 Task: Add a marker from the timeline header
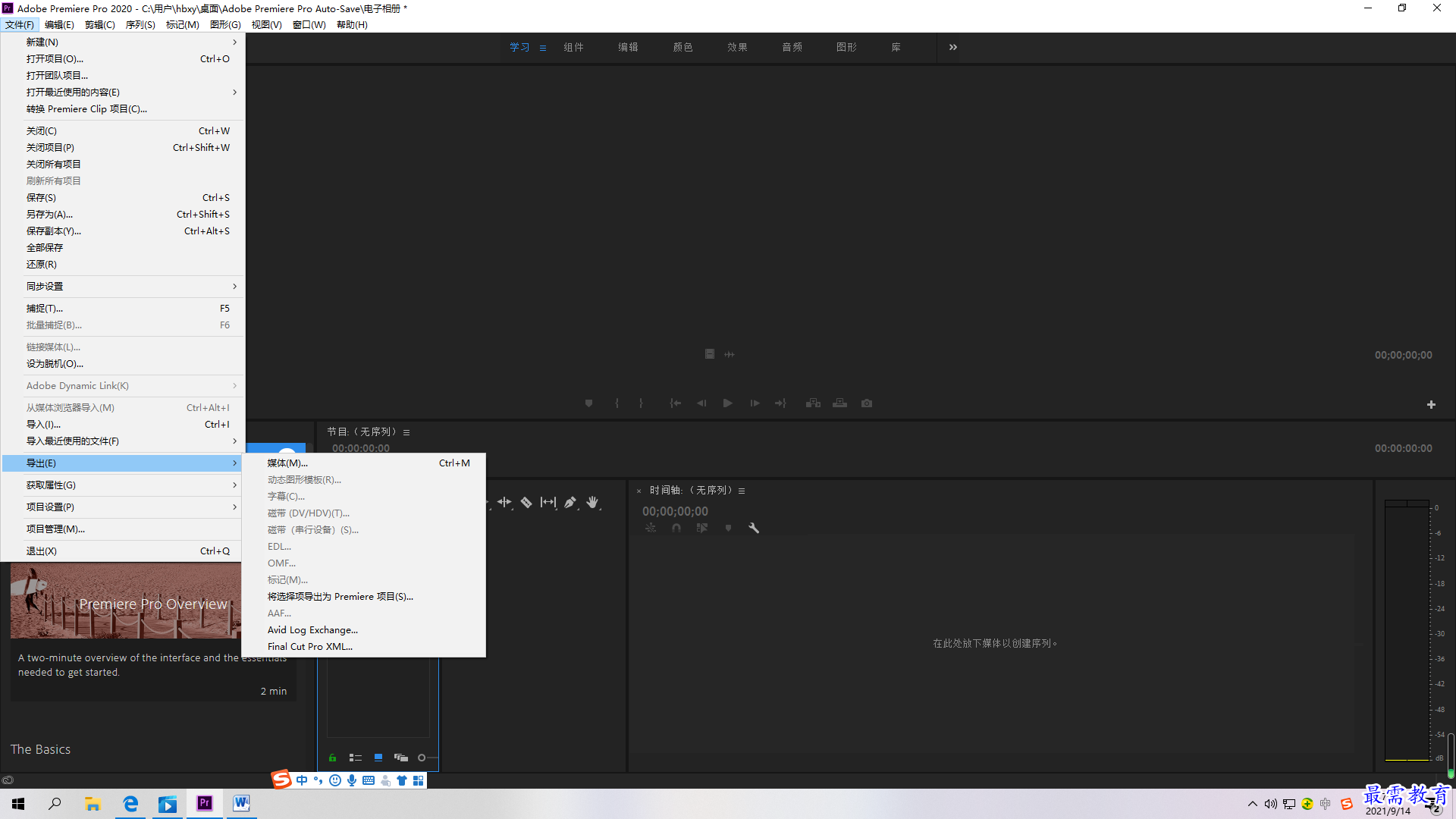pyautogui.click(x=728, y=528)
